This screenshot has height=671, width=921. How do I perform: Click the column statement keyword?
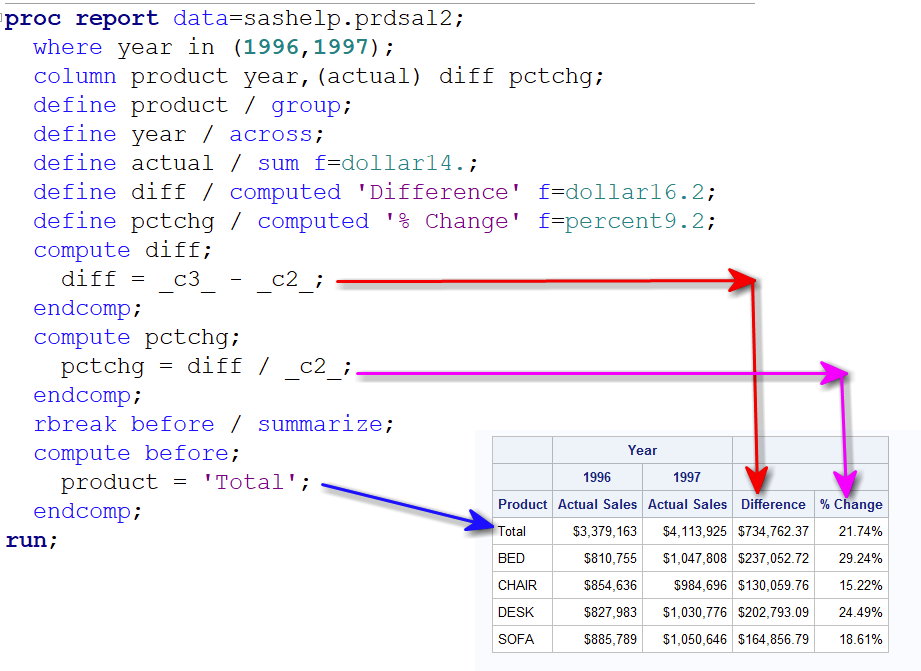(75, 75)
